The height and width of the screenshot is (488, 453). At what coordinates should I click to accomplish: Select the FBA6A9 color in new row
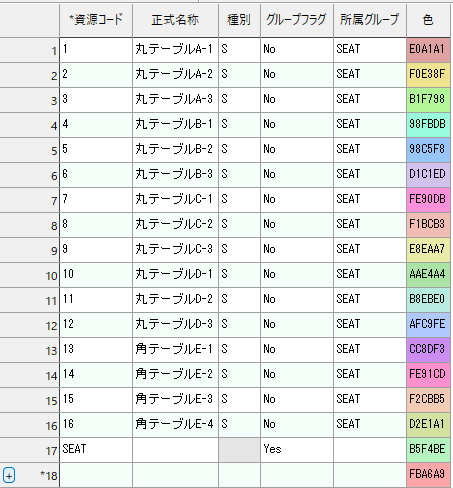click(428, 474)
